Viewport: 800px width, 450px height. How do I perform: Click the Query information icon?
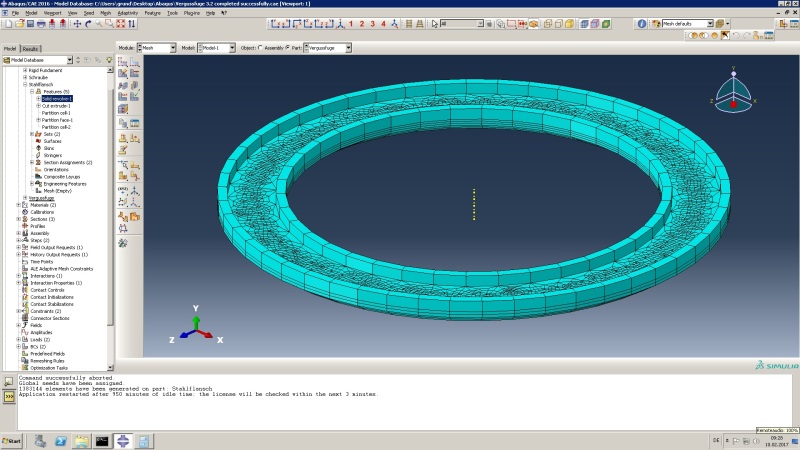[642, 24]
